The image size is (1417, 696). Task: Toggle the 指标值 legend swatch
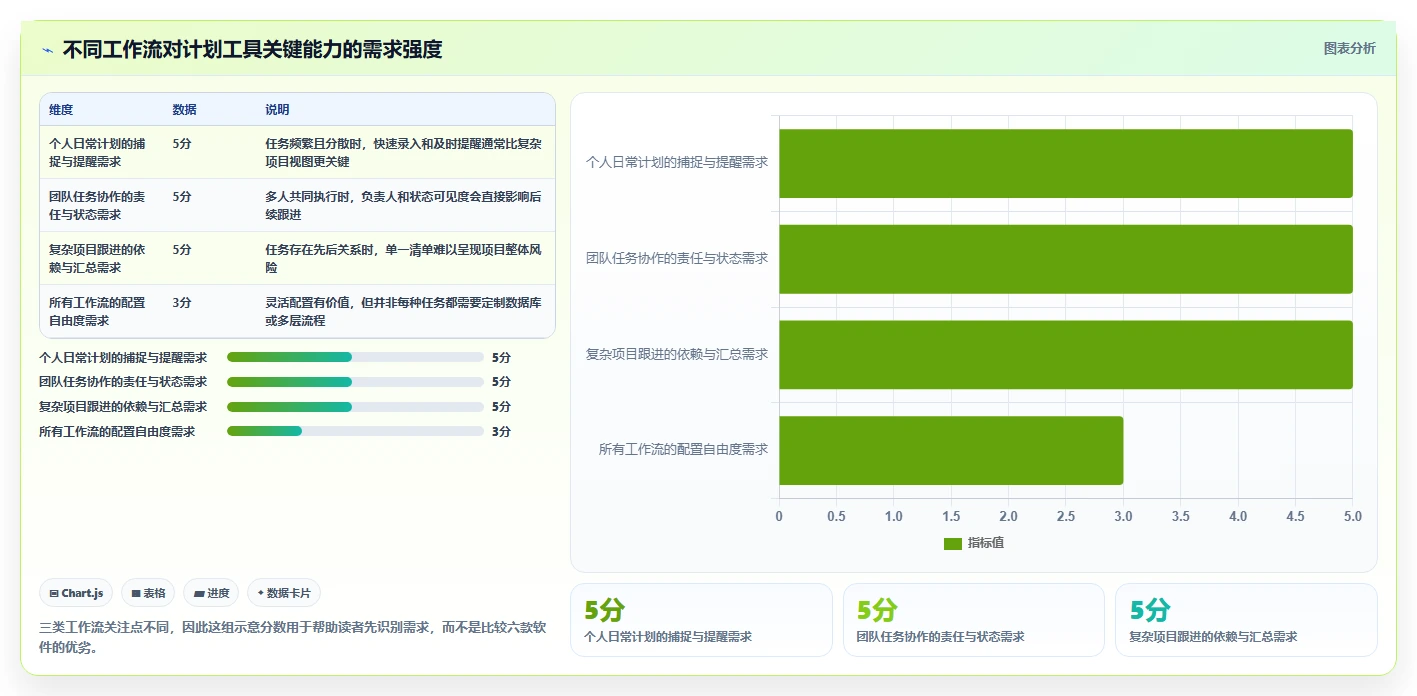(953, 543)
